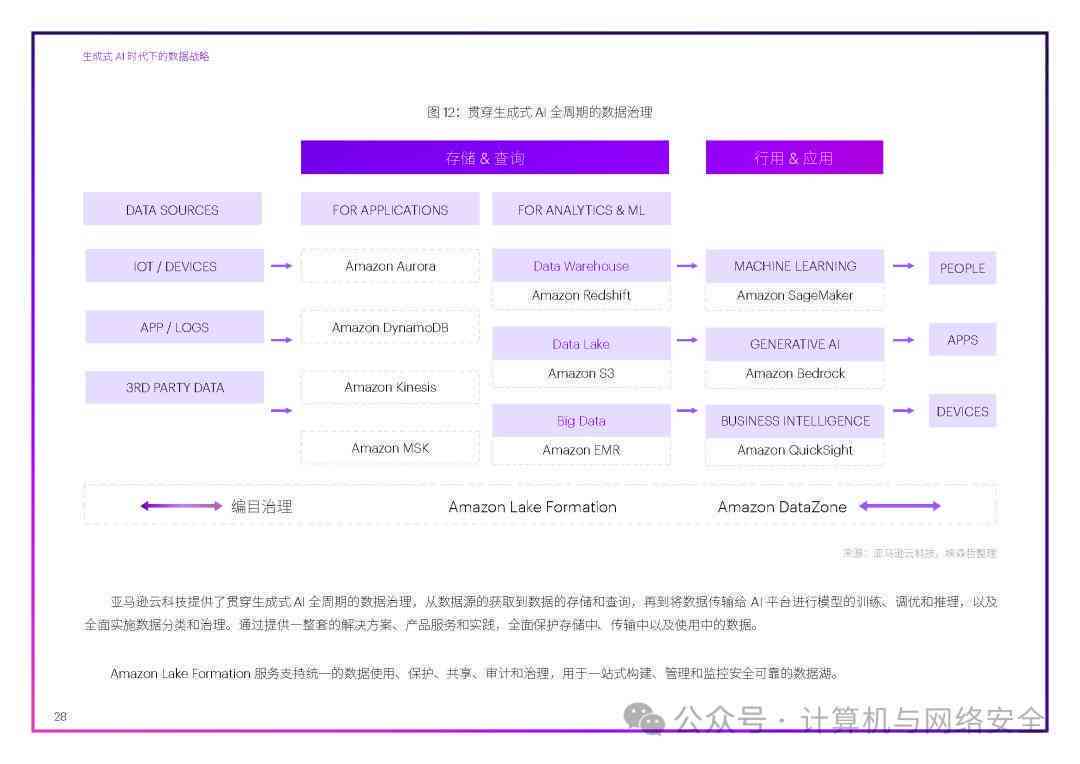The width and height of the screenshot is (1080, 764).
Task: Click the FOR ANALYTICS & ML heading
Action: tap(581, 209)
